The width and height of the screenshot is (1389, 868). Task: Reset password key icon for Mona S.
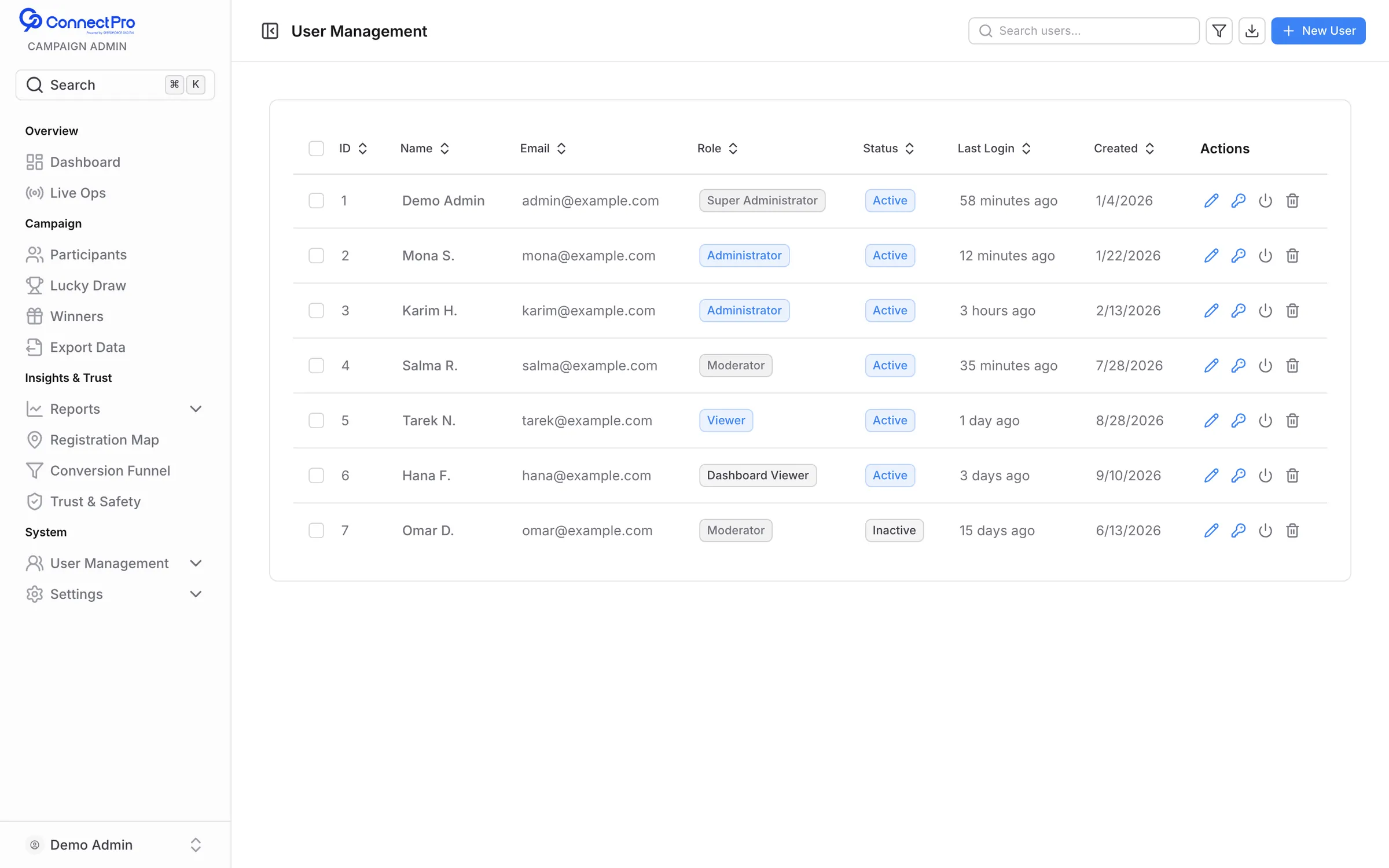[x=1239, y=256]
